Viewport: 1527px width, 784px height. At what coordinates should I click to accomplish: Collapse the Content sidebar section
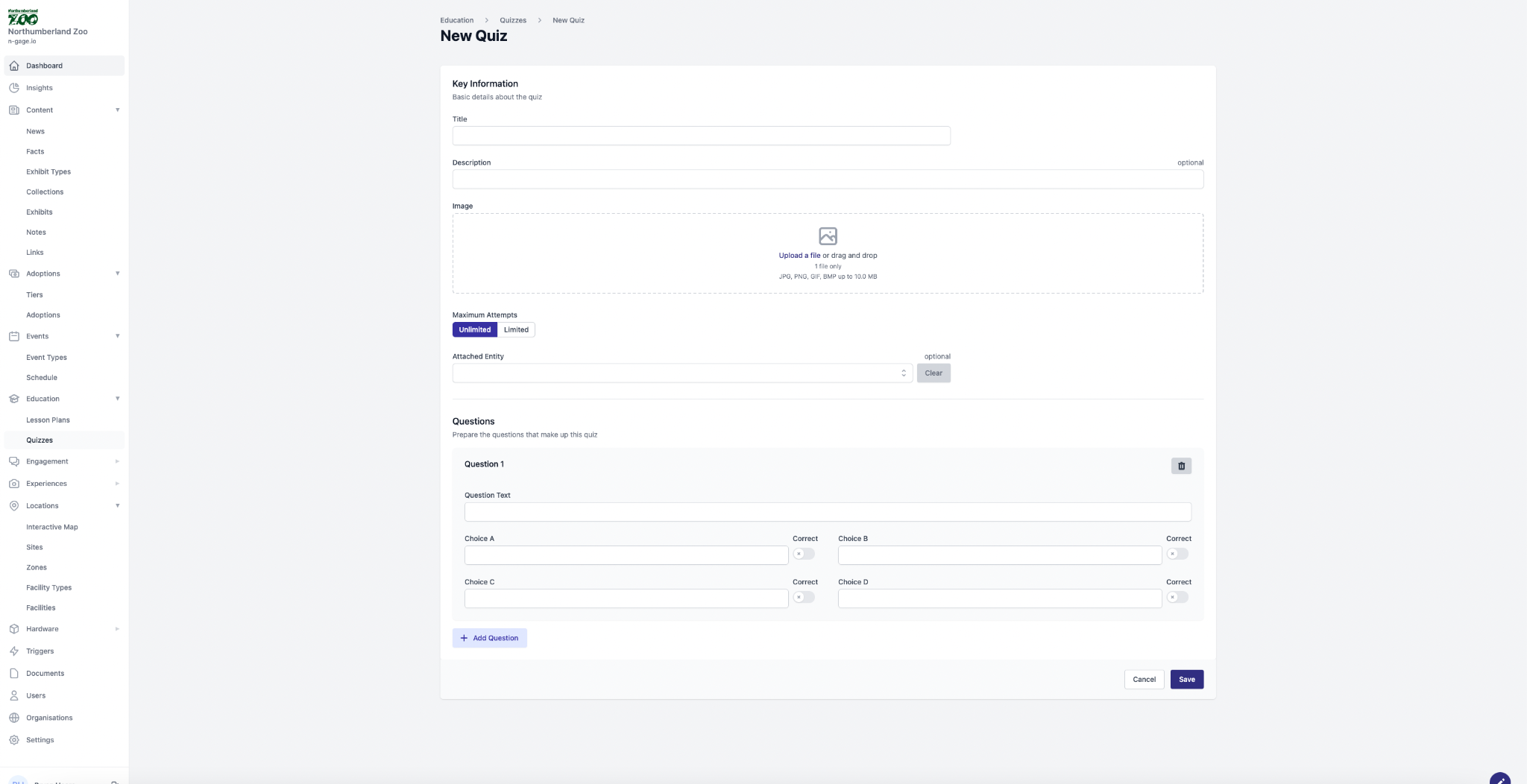[x=117, y=110]
